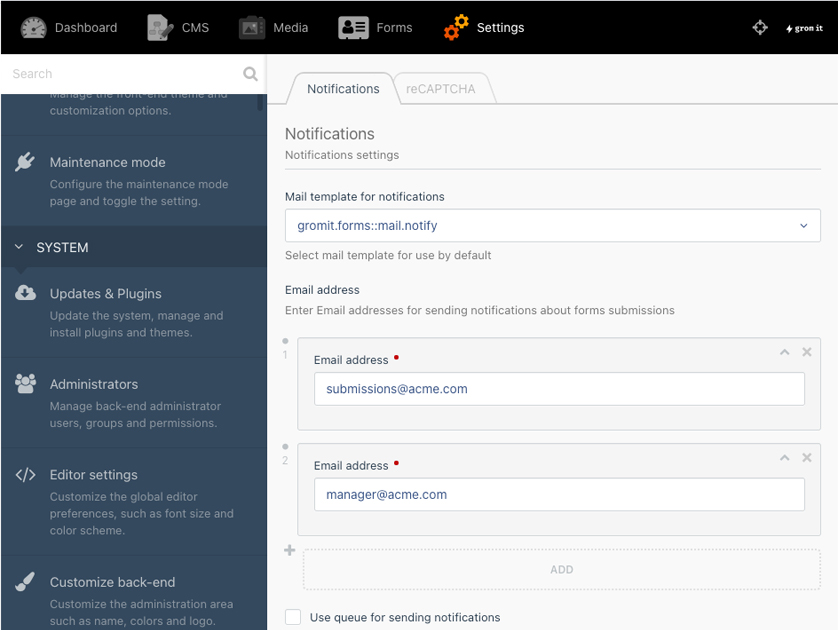Viewport: 838px width, 630px height.
Task: Open the Dashboard menu item
Action: pos(69,28)
